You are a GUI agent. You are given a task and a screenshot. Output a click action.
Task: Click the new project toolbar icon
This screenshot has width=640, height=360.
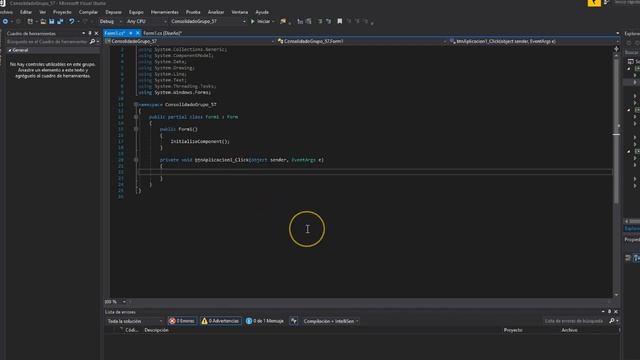point(30,21)
